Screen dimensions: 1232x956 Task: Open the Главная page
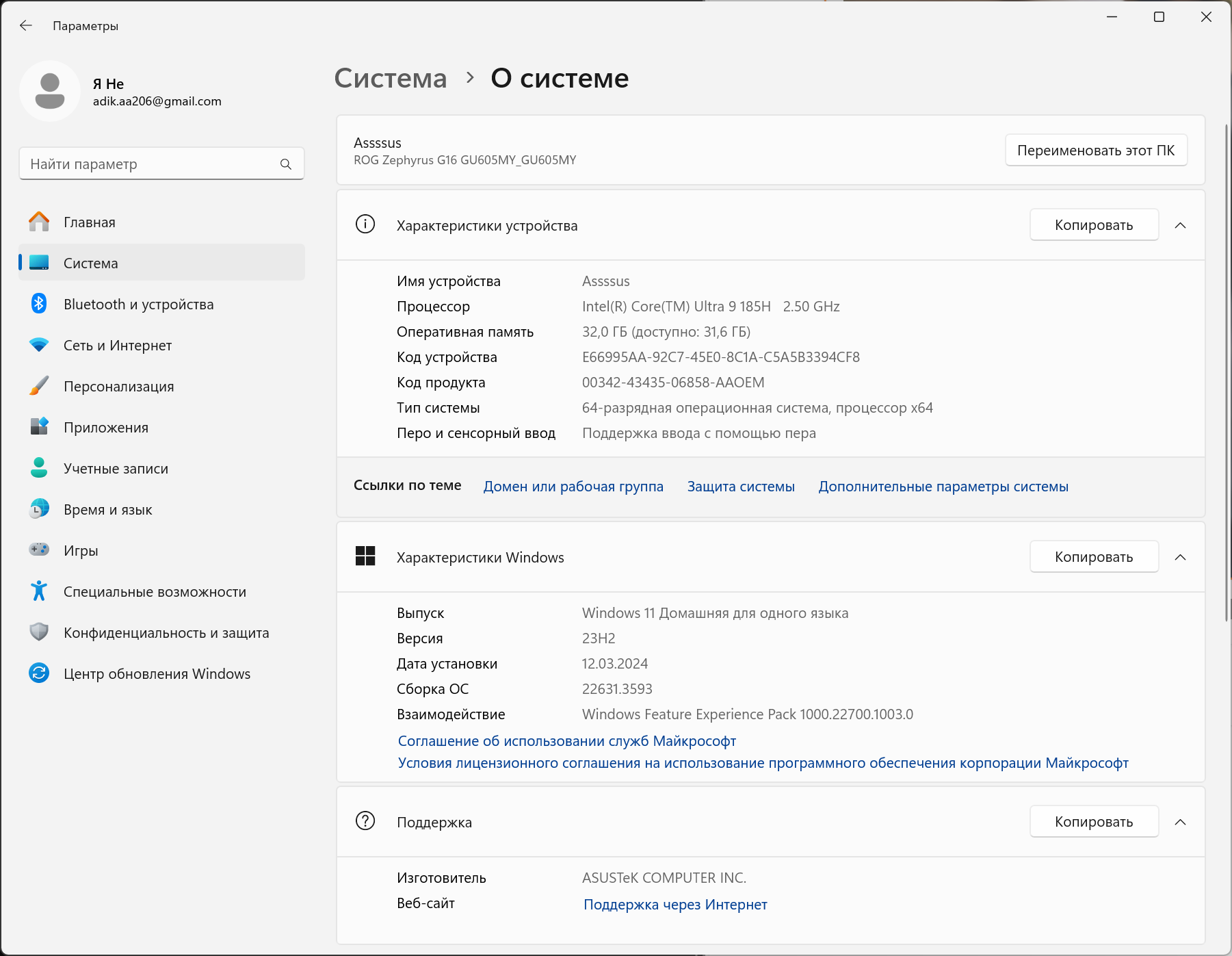tap(161, 222)
